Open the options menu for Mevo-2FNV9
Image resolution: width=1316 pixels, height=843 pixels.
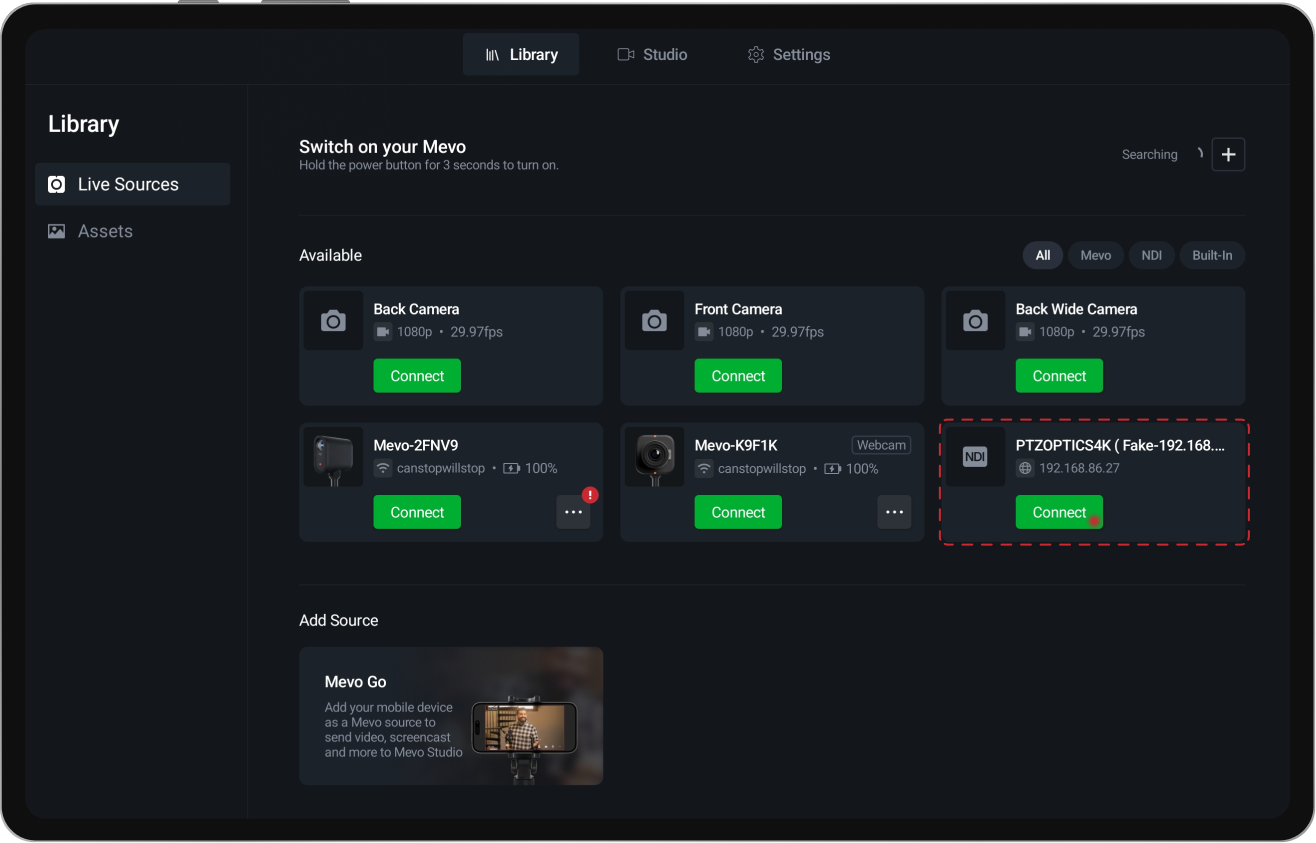click(573, 511)
